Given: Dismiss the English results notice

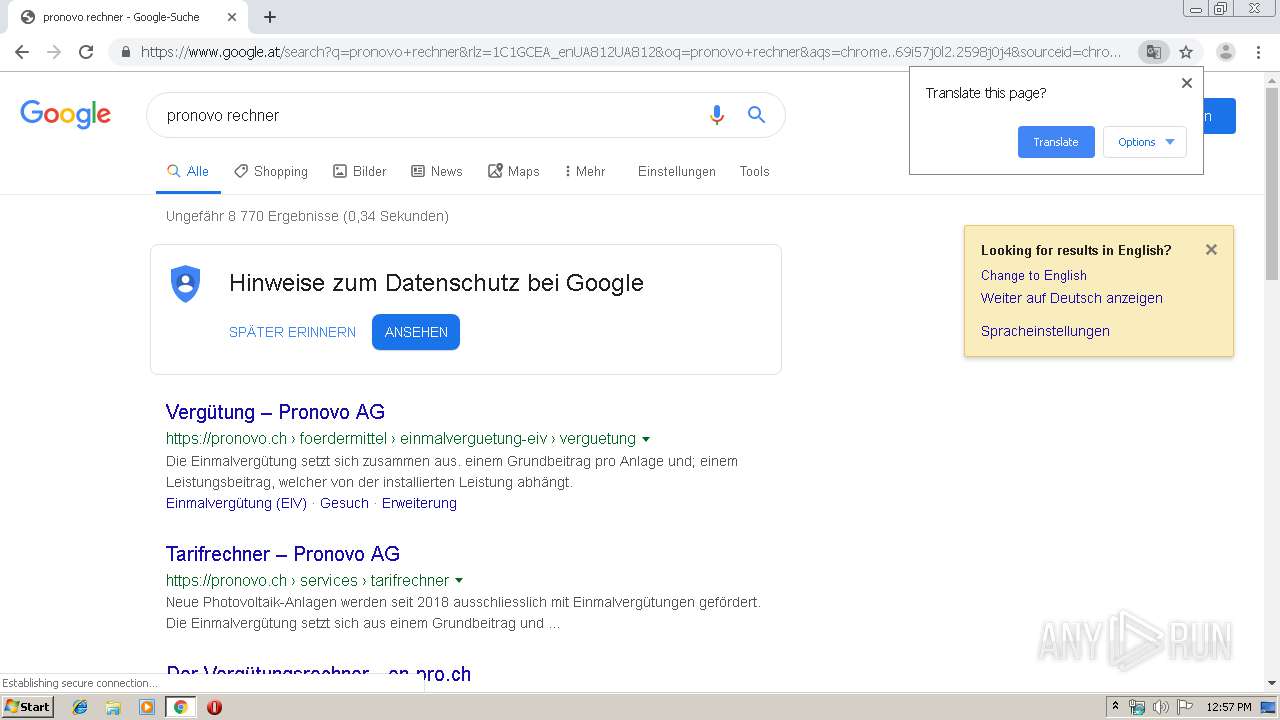Looking at the screenshot, I should point(1211,250).
